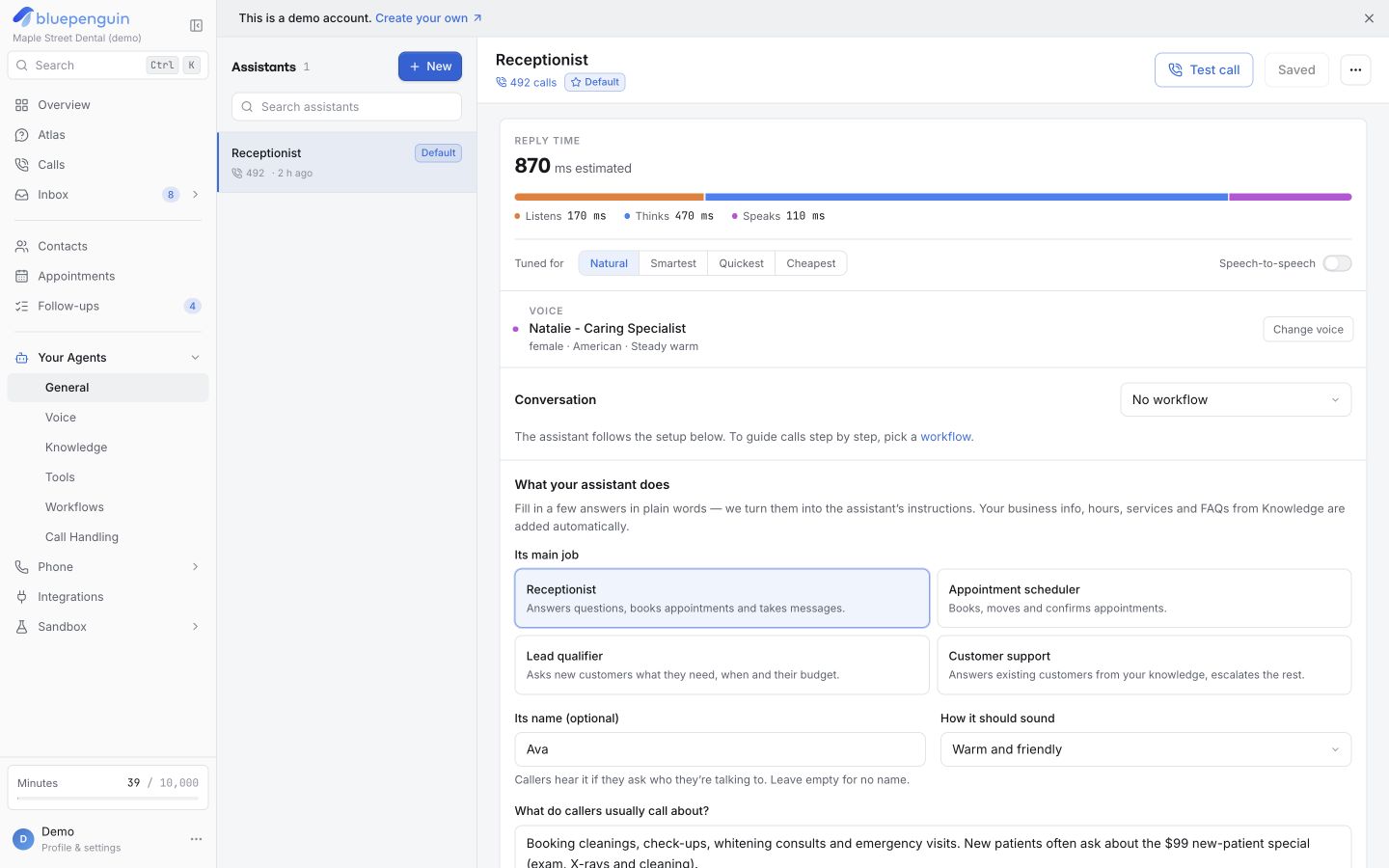Image resolution: width=1389 pixels, height=868 pixels.
Task: Start a Test call
Action: coord(1204,69)
